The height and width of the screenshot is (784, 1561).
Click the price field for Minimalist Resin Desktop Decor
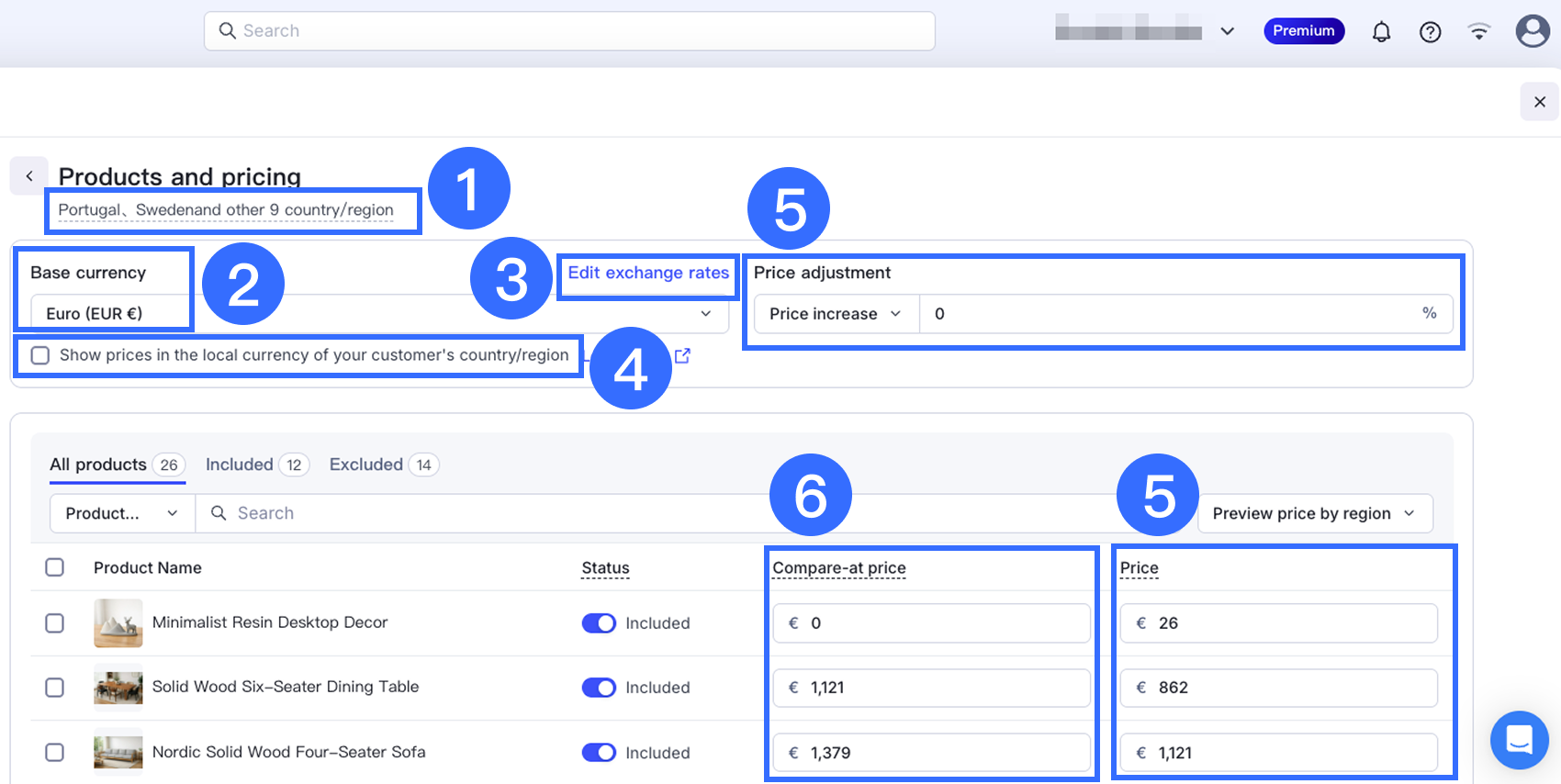coord(1278,623)
